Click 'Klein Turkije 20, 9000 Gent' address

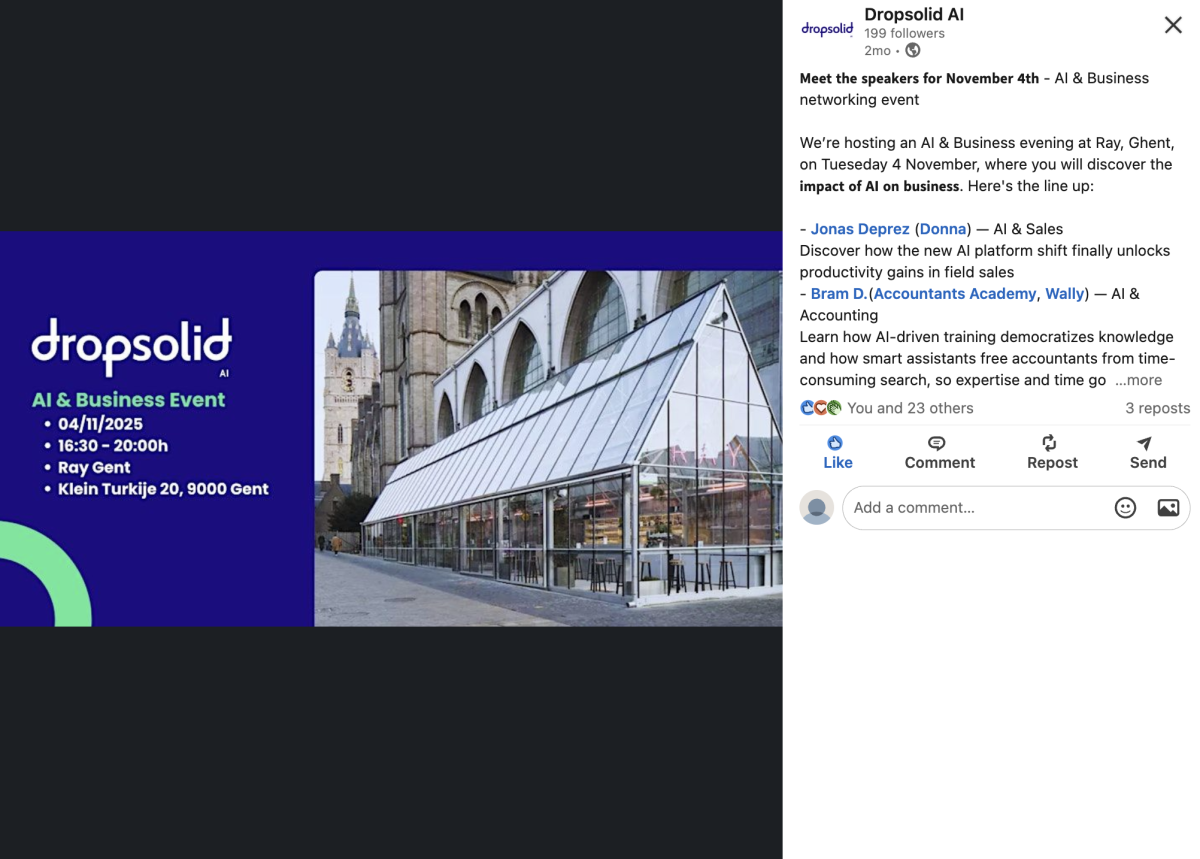click(163, 489)
